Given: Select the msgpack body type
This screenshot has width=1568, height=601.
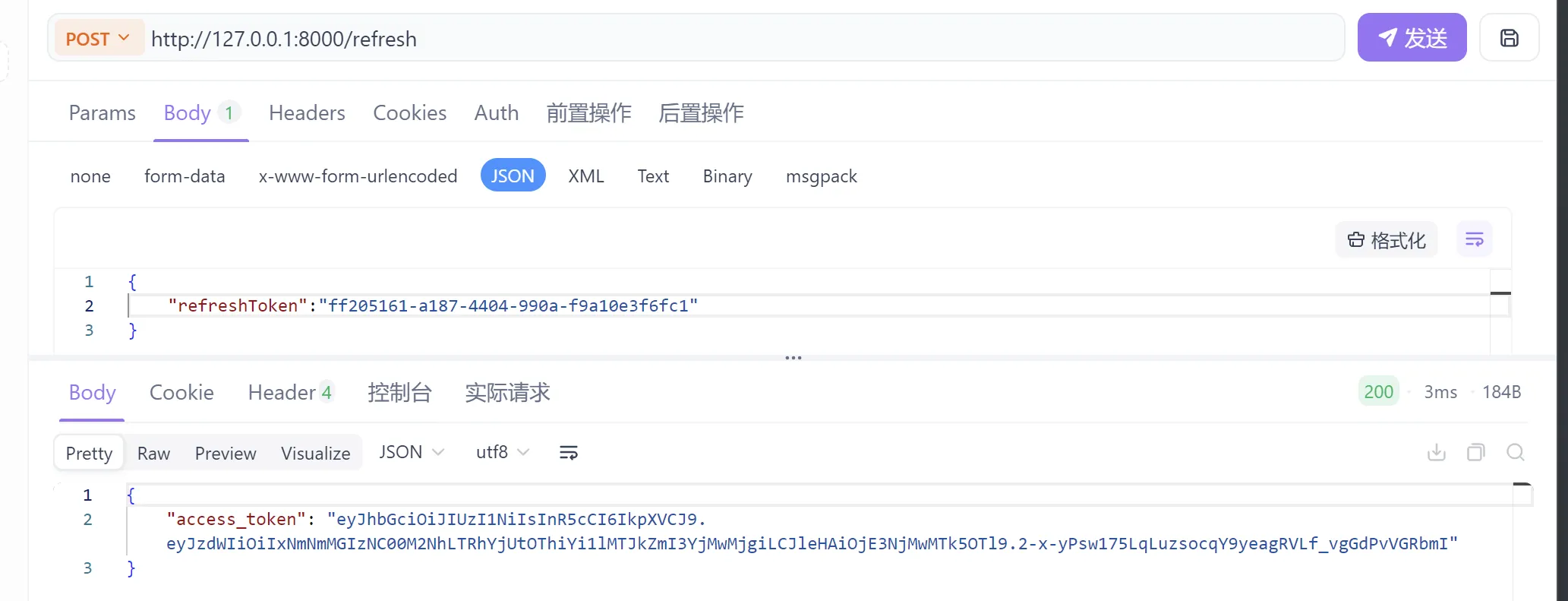Looking at the screenshot, I should tap(821, 176).
